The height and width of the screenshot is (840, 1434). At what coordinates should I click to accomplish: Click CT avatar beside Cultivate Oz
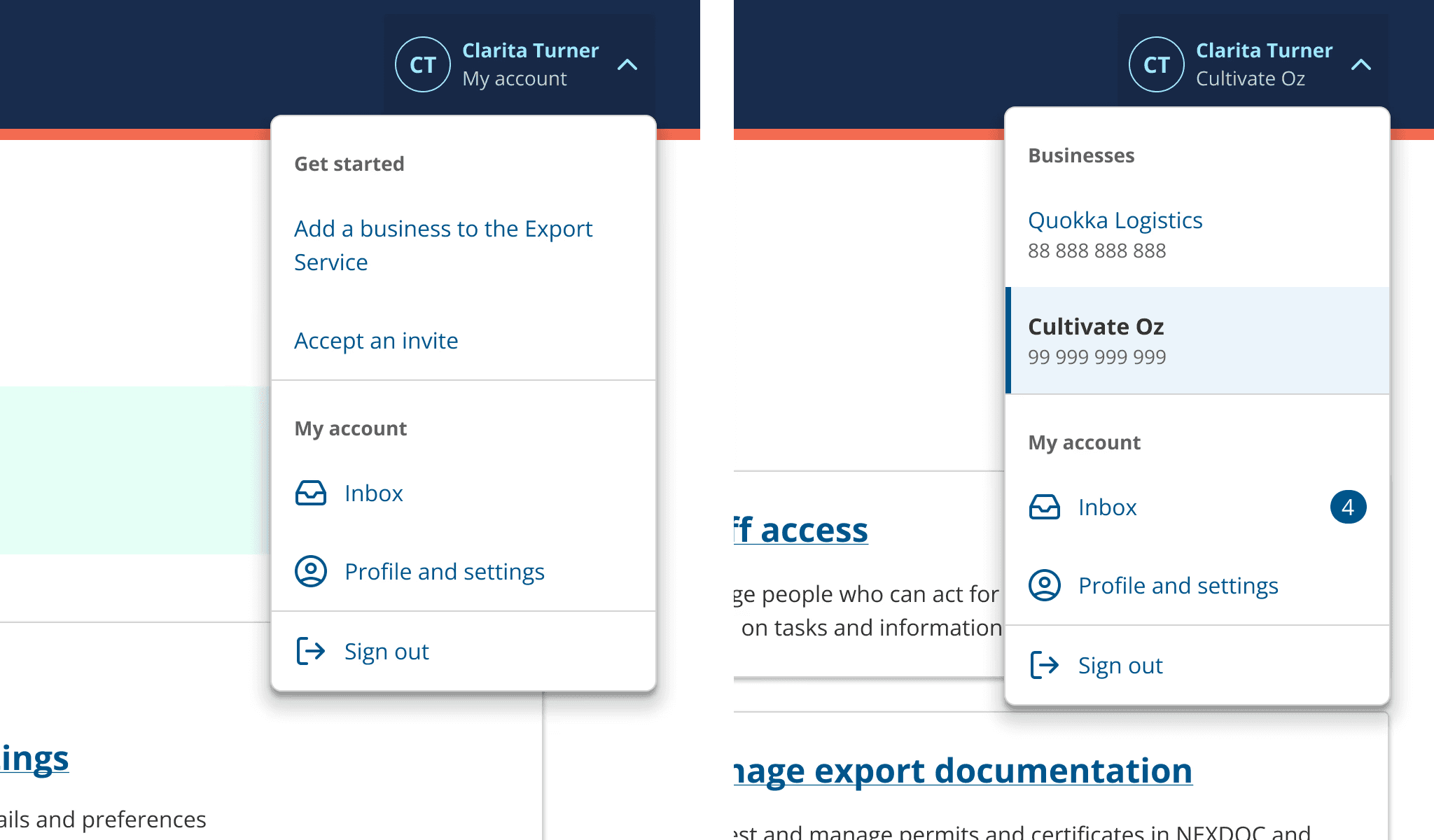click(x=1156, y=64)
